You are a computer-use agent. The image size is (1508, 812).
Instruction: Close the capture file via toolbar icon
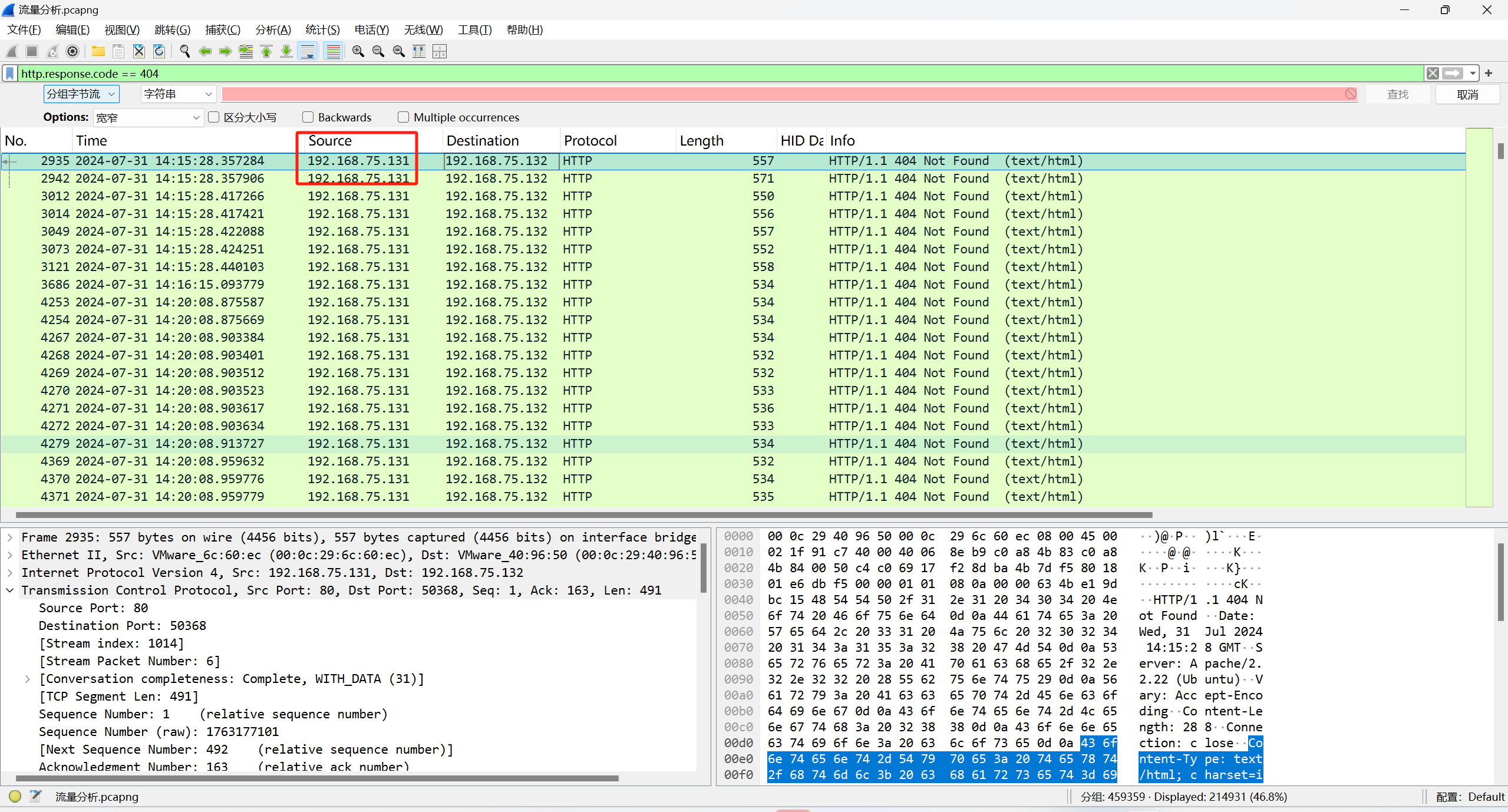pyautogui.click(x=138, y=52)
